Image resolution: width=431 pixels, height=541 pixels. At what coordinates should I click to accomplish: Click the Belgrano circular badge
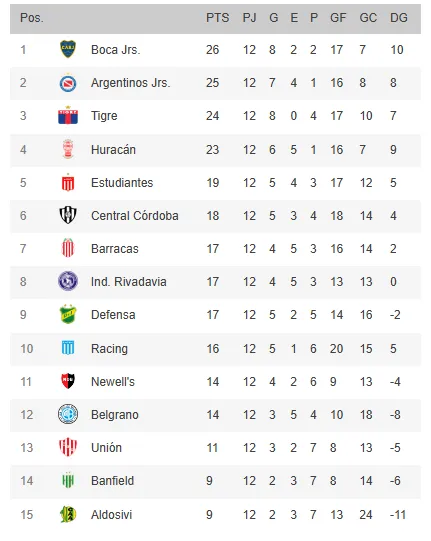point(68,414)
